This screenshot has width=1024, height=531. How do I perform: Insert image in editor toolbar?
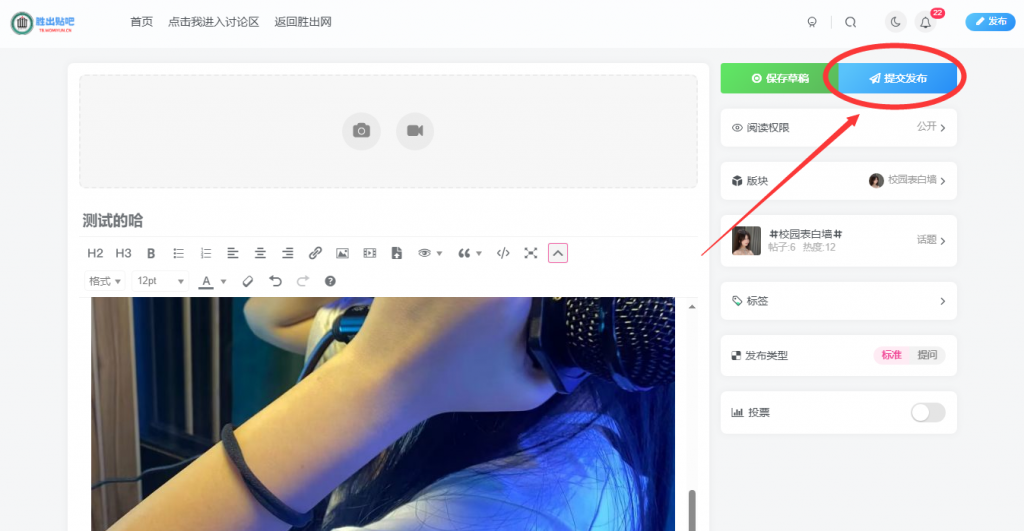tap(342, 253)
